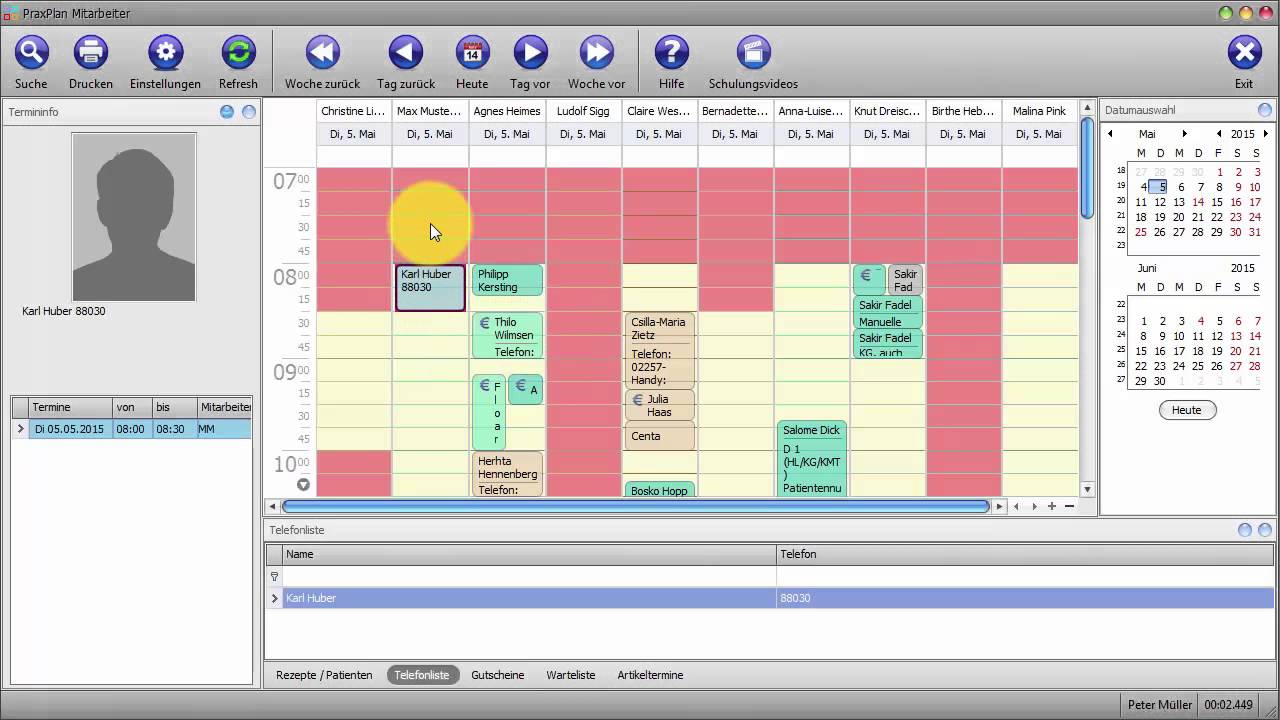The width and height of the screenshot is (1280, 720).
Task: Expand the Di 05.05.2015 appointment row
Action: pyautogui.click(x=20, y=429)
